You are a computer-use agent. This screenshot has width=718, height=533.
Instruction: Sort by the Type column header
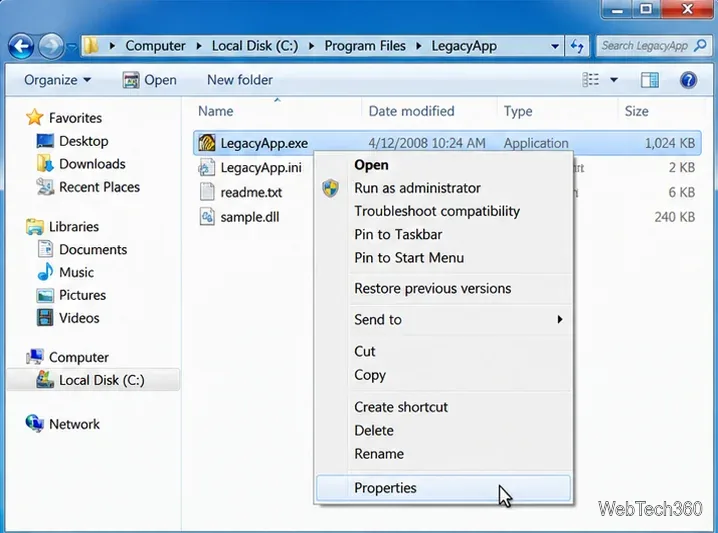click(518, 111)
